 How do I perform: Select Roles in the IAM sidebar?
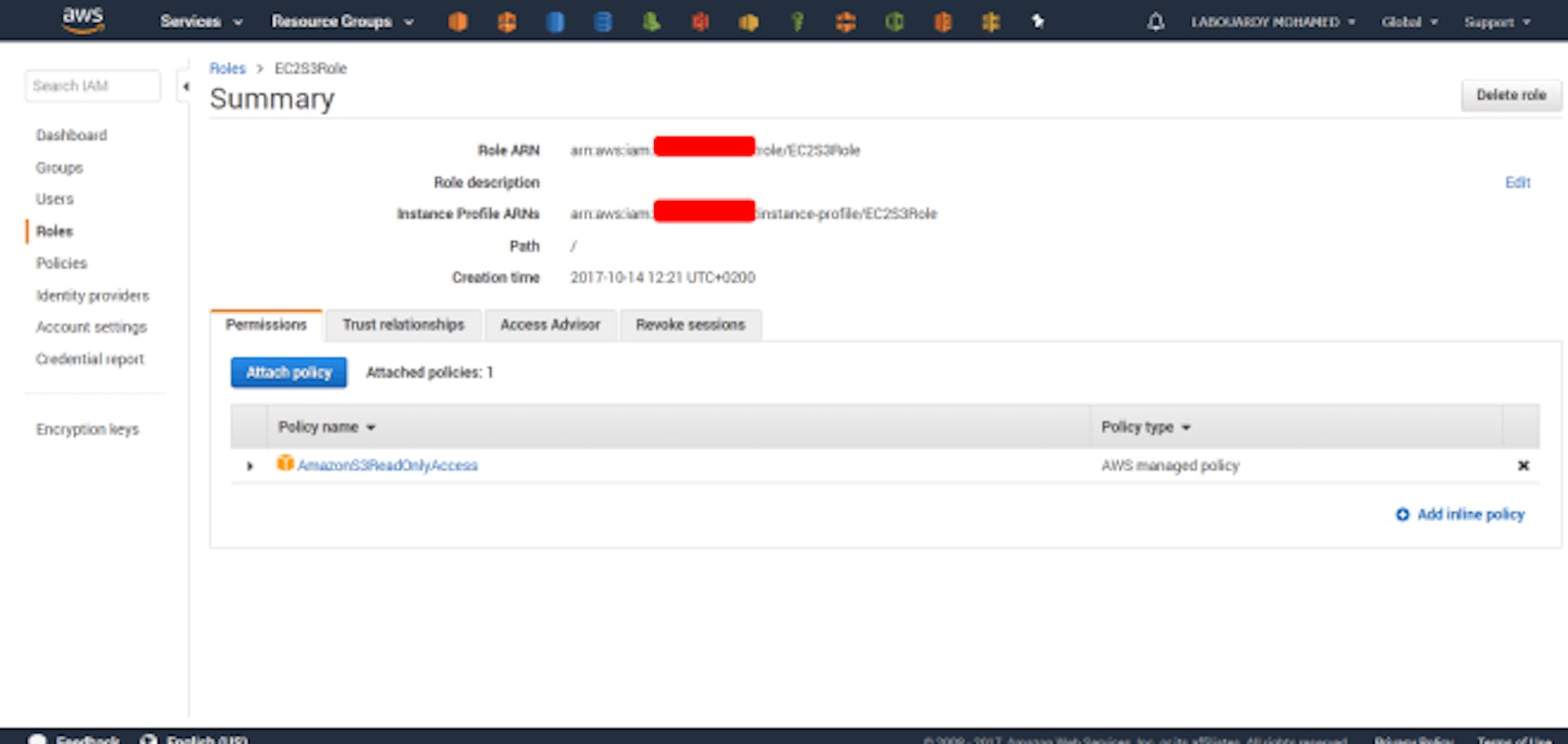point(55,231)
